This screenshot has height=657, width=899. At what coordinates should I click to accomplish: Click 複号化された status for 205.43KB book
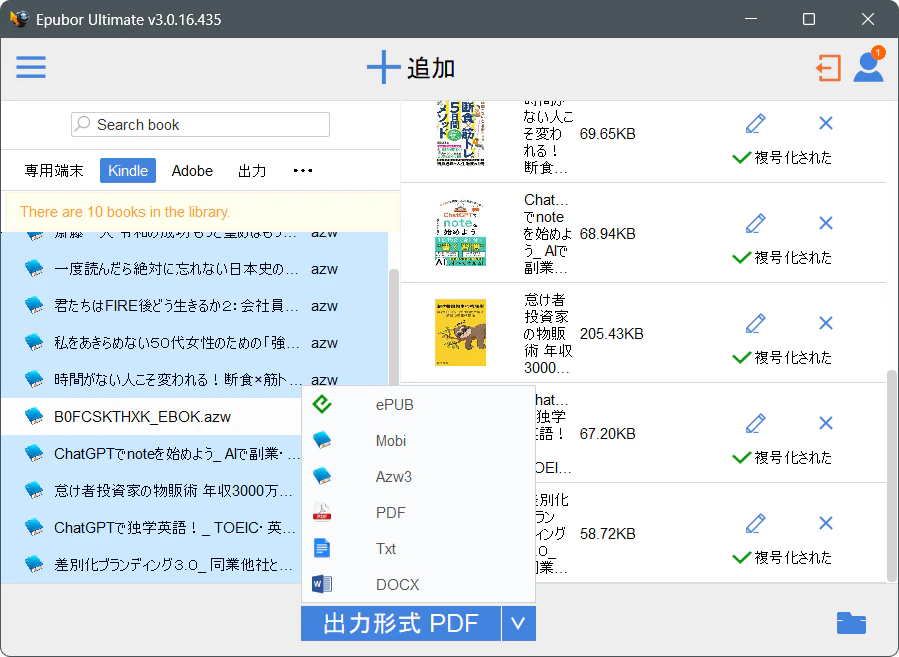(782, 358)
